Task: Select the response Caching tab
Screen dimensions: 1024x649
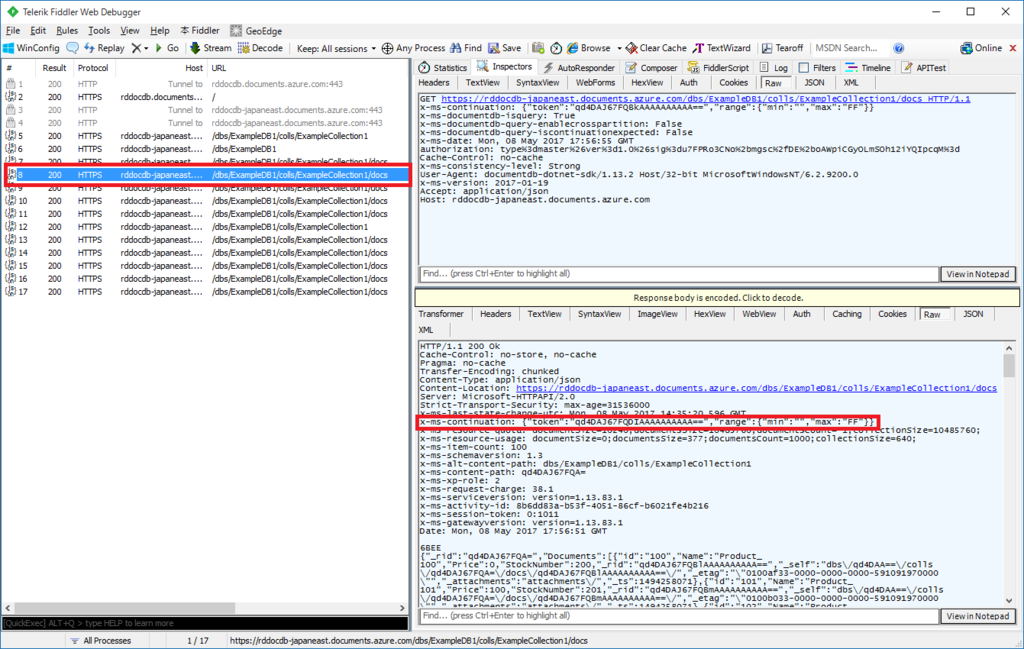Action: (x=846, y=314)
